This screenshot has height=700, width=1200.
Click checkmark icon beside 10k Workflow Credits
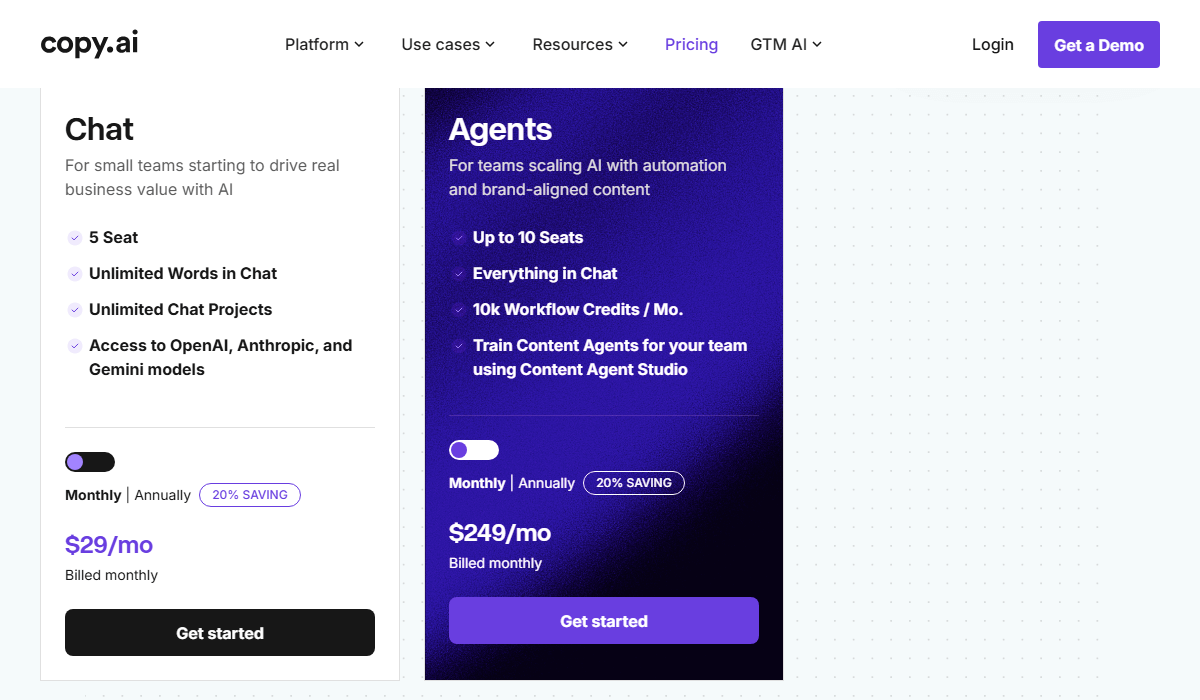[459, 310]
